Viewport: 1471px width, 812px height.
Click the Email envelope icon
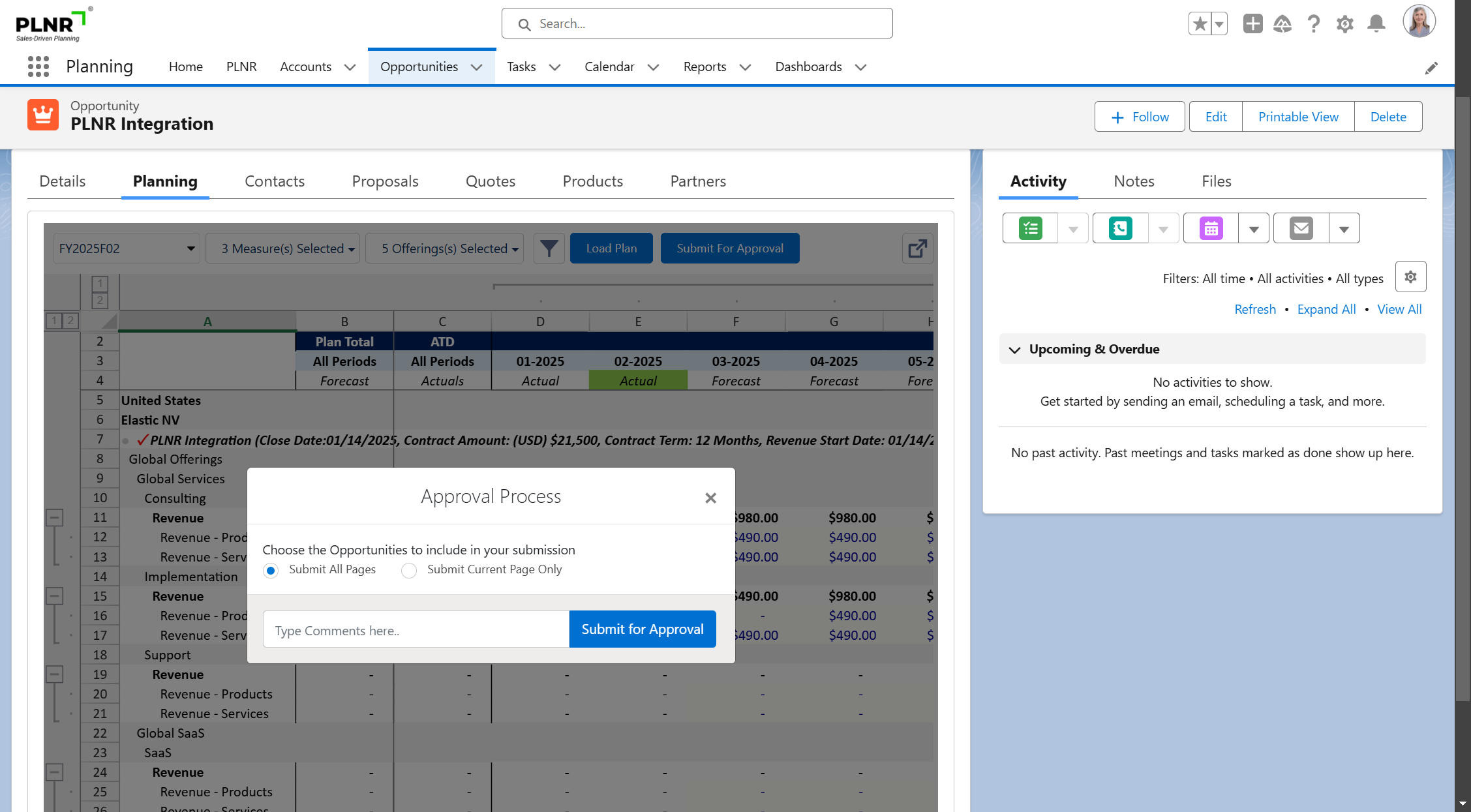1301,228
